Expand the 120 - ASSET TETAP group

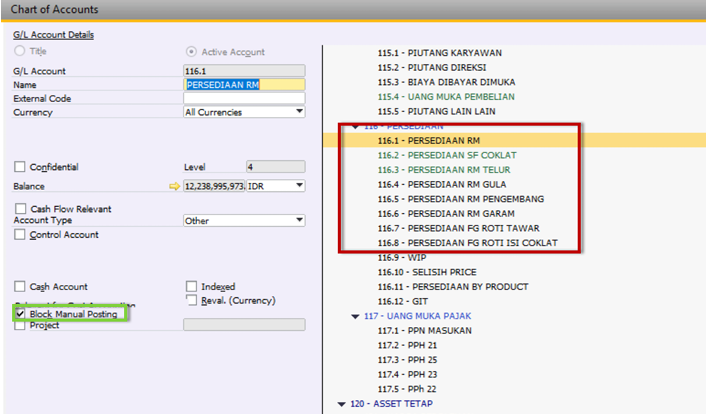[341, 405]
